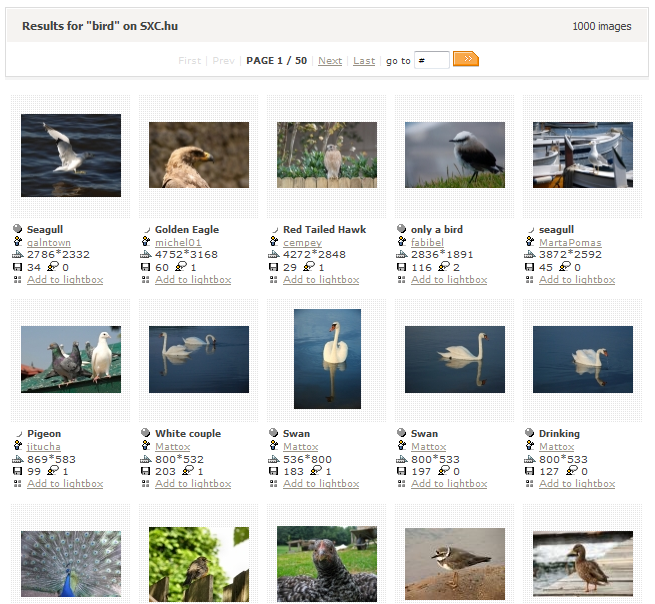This screenshot has width=655, height=604.
Task: Open the Seagull thumbnail by galntown
Action: click(71, 155)
